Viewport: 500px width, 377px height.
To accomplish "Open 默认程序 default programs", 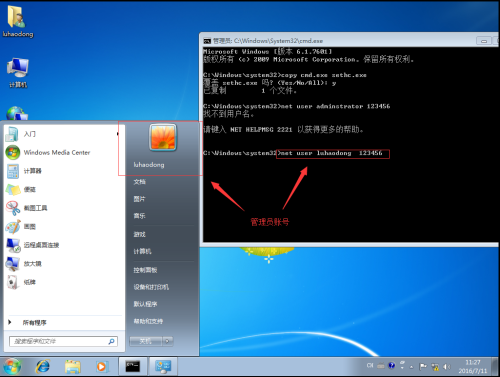I will [145, 304].
